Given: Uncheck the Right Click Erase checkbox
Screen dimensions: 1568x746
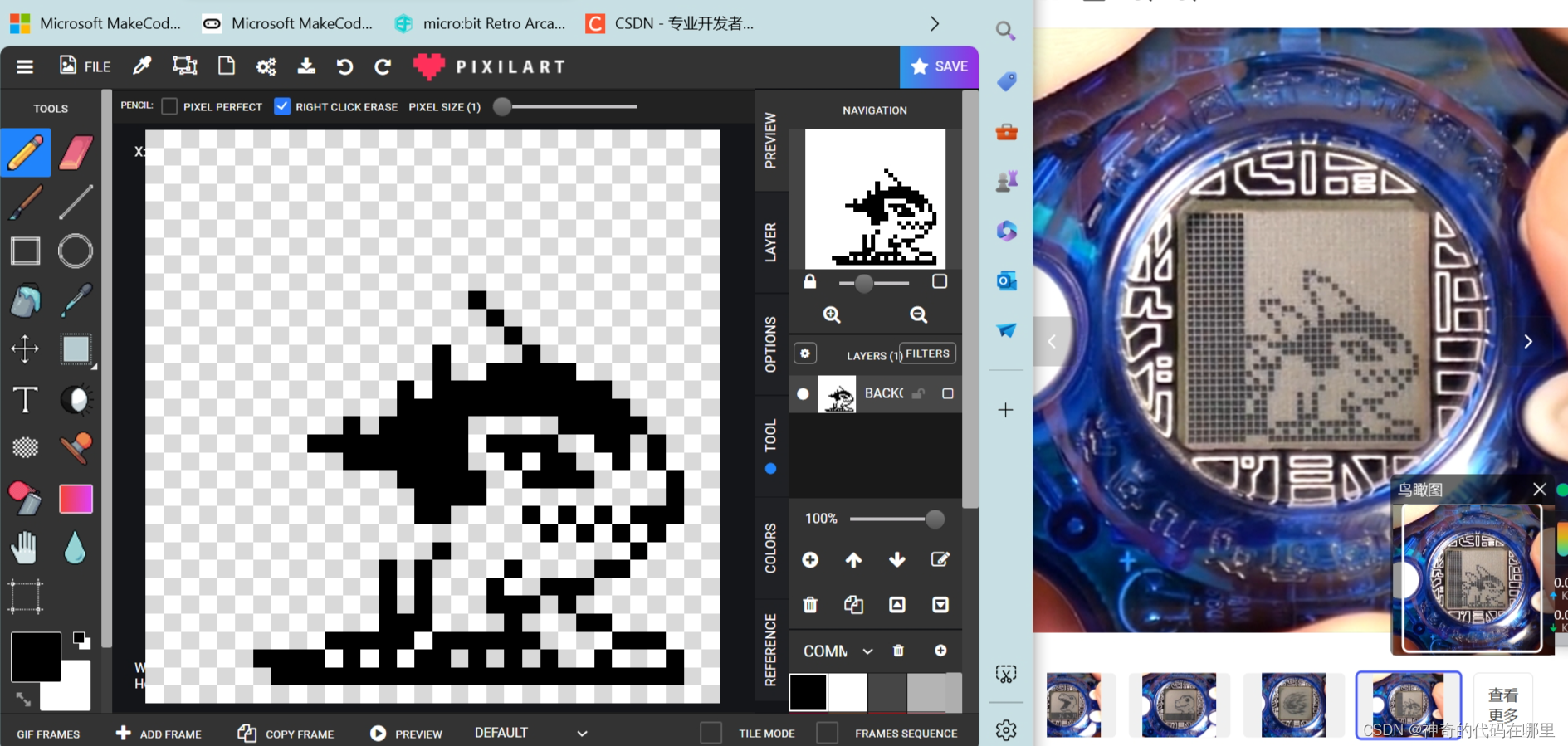Looking at the screenshot, I should tap(282, 106).
